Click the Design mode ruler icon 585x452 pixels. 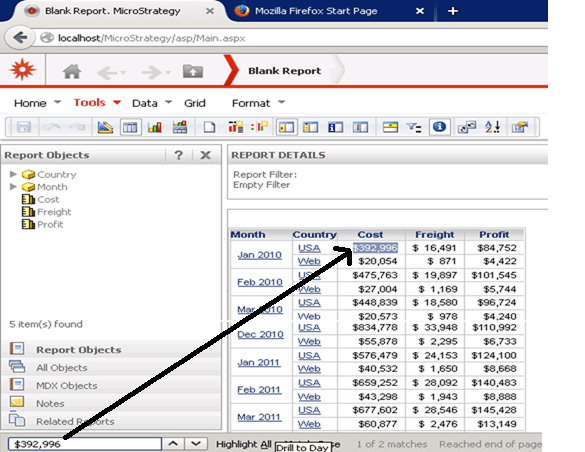pyautogui.click(x=105, y=127)
